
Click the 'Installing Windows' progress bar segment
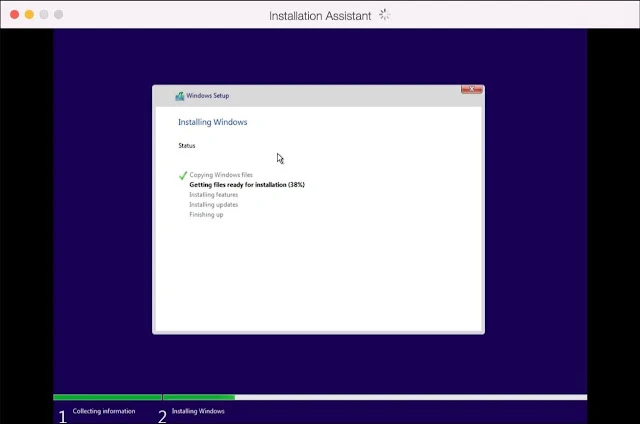point(375,397)
